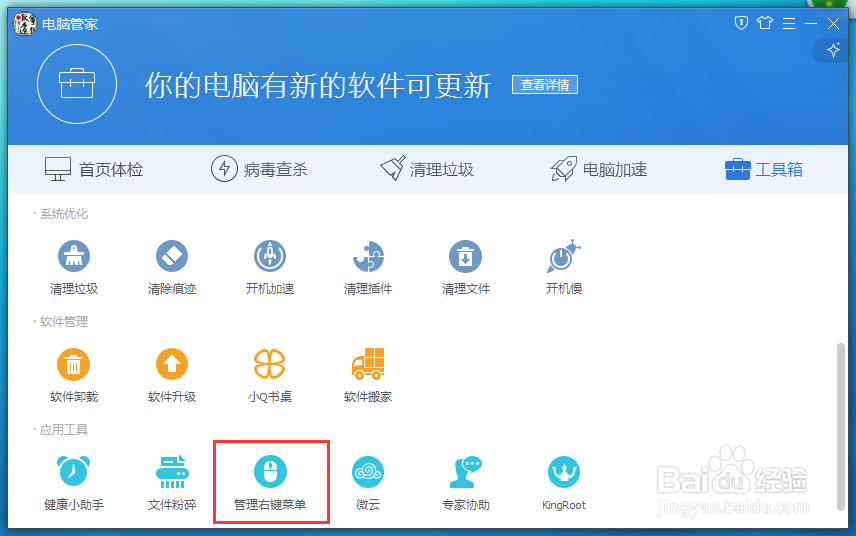Screen dimensions: 856x536
Task: Minimize the 电脑管家 window
Action: pyautogui.click(x=811, y=23)
